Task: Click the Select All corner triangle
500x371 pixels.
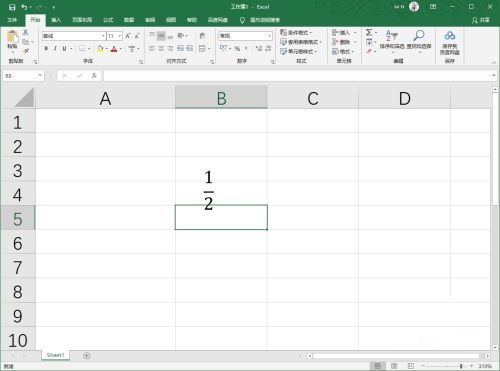Action: pos(24,97)
